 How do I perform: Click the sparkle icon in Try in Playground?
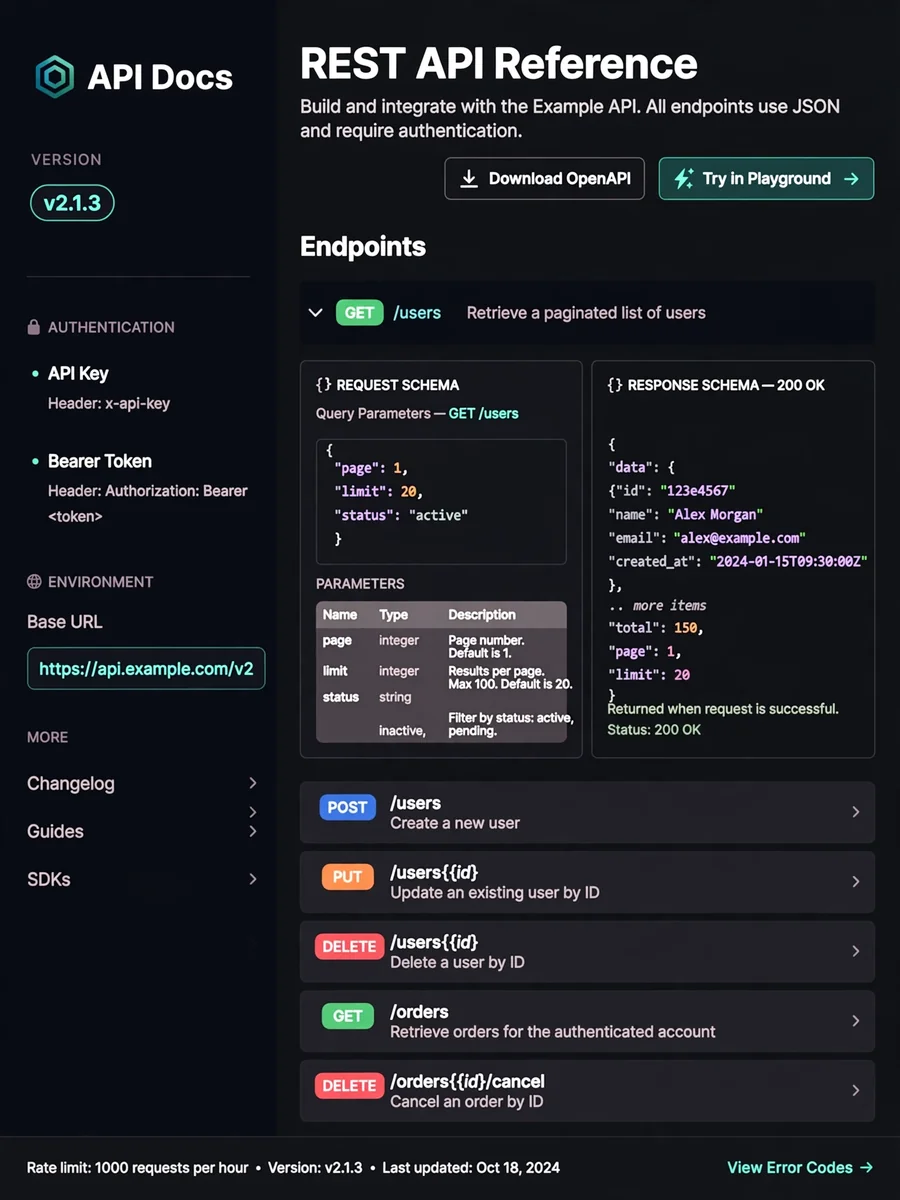coord(684,179)
